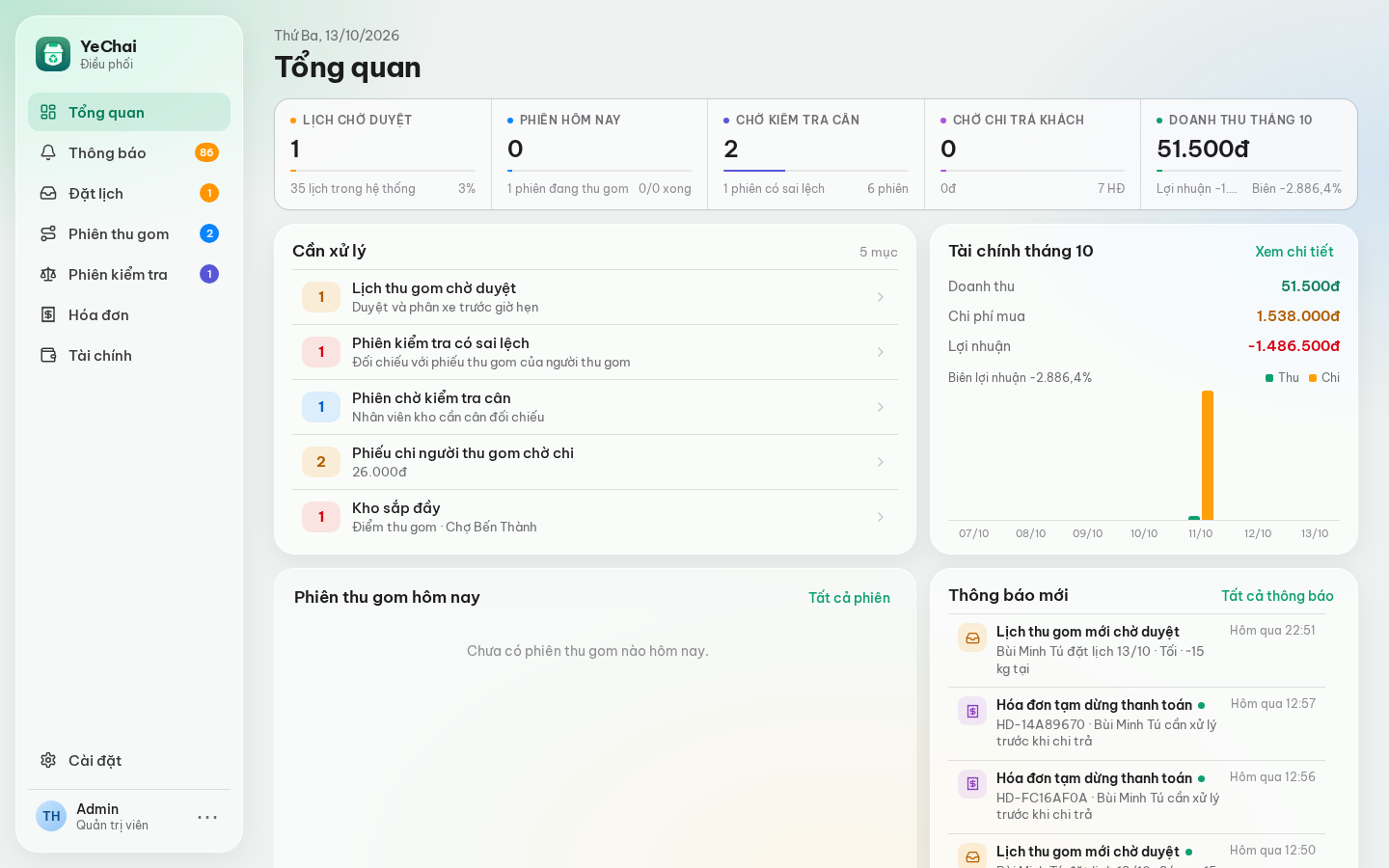Open the Chờ kiểm tra cân stat card
This screenshot has width=1389, height=868.
tap(816, 154)
